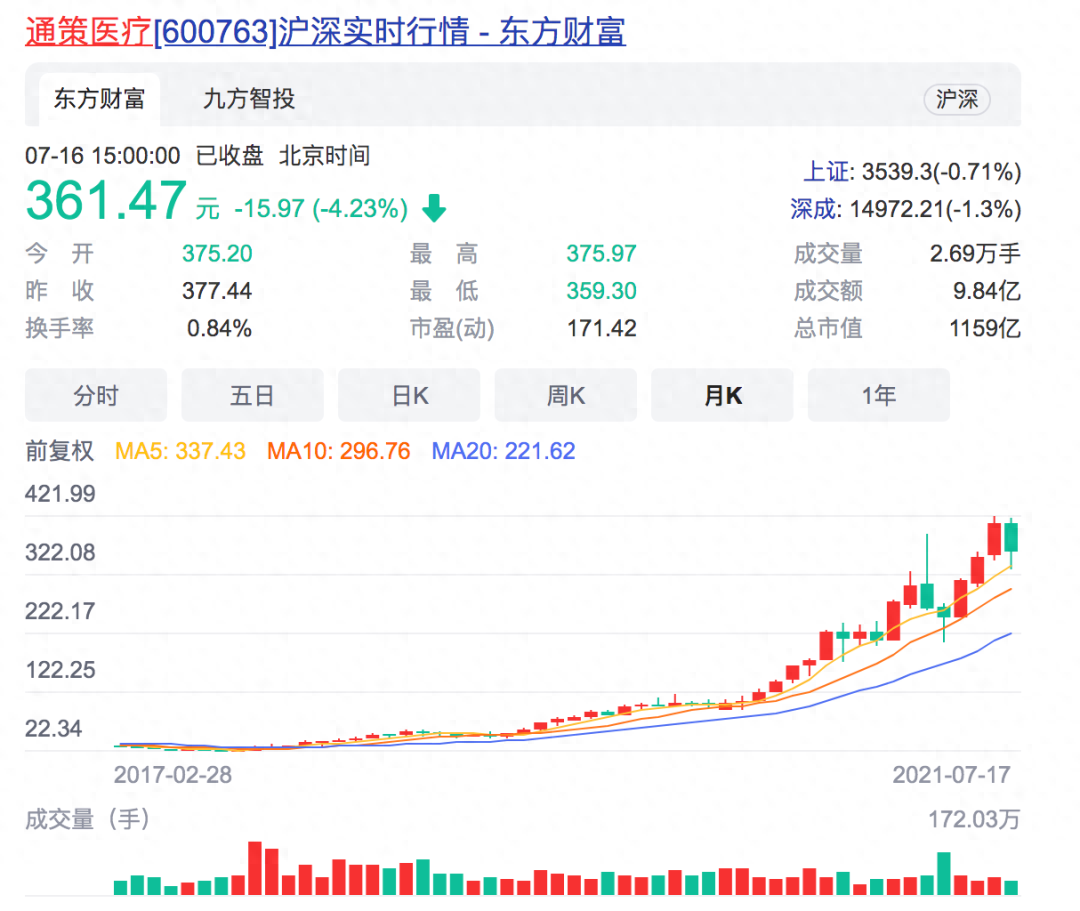Click the 上证 index link
This screenshot has width=1080, height=911.
827,171
